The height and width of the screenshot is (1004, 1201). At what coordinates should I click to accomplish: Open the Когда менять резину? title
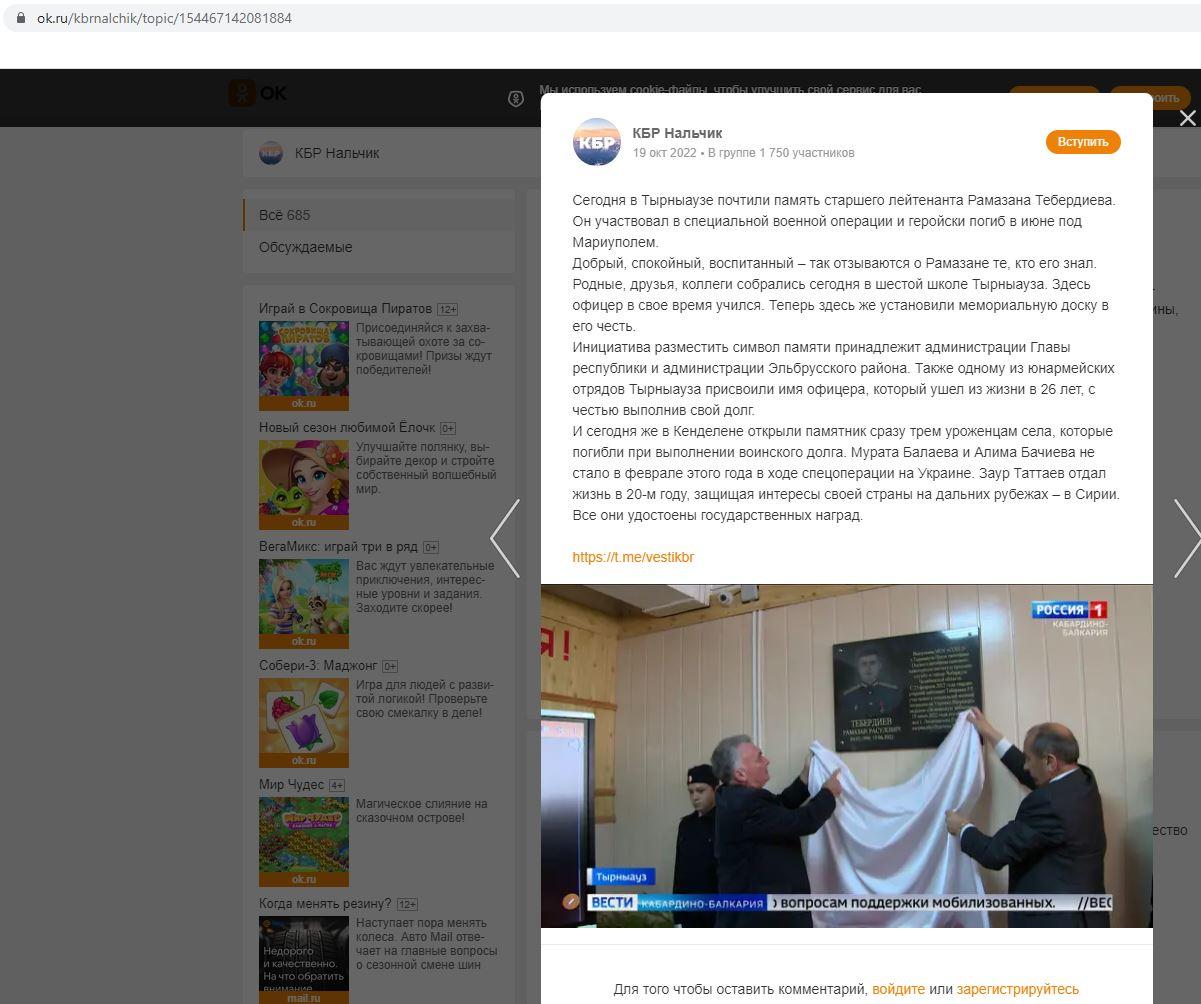pyautogui.click(x=325, y=903)
